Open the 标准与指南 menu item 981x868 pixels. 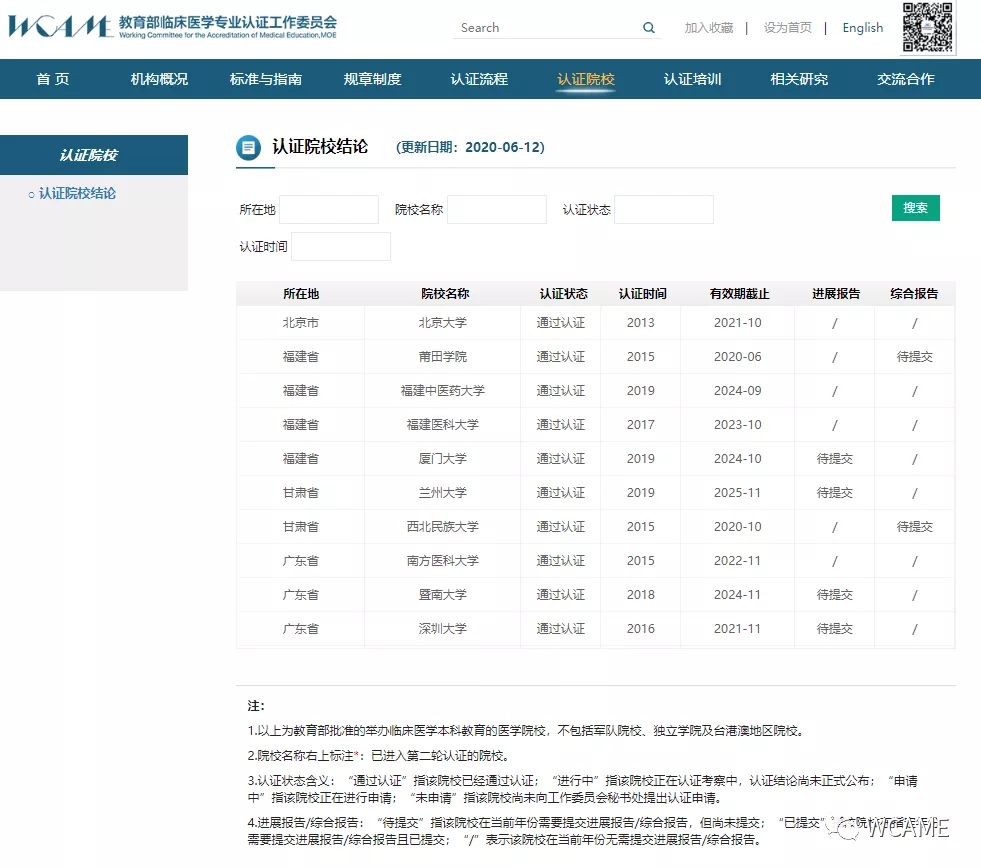pyautogui.click(x=266, y=79)
